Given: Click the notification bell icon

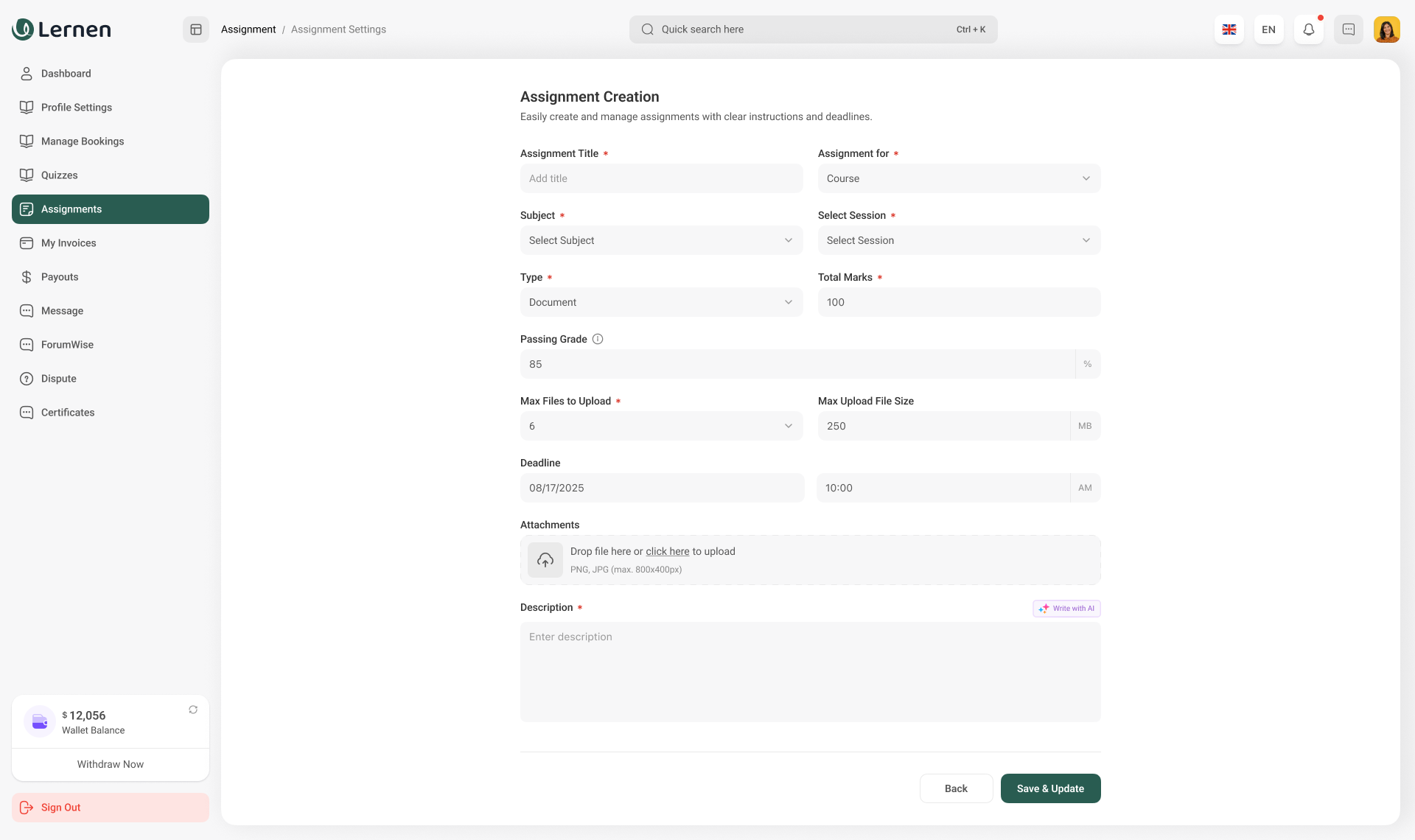Looking at the screenshot, I should [x=1308, y=29].
